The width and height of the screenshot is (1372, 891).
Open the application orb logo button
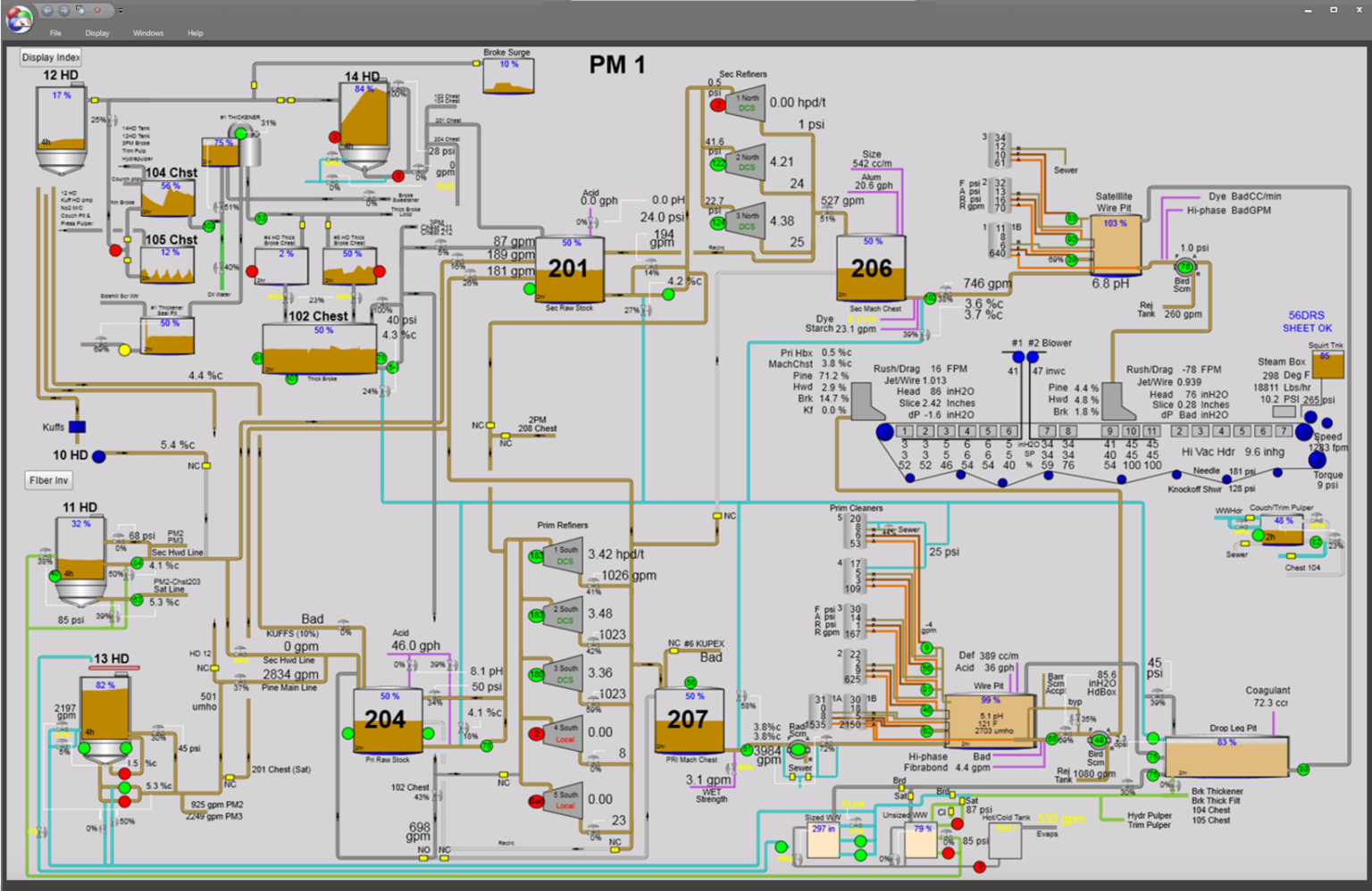point(19,18)
